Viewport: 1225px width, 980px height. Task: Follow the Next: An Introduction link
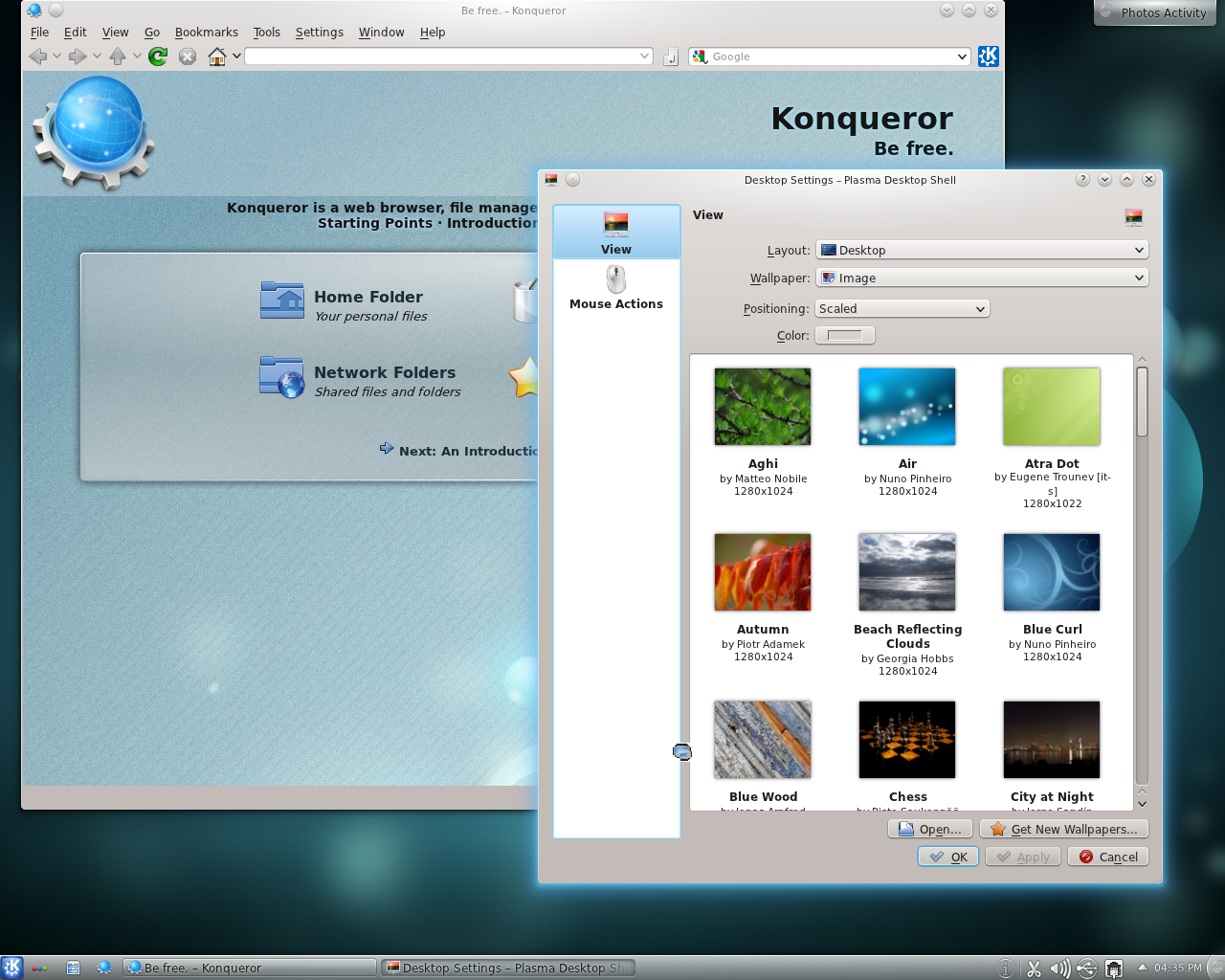point(468,451)
